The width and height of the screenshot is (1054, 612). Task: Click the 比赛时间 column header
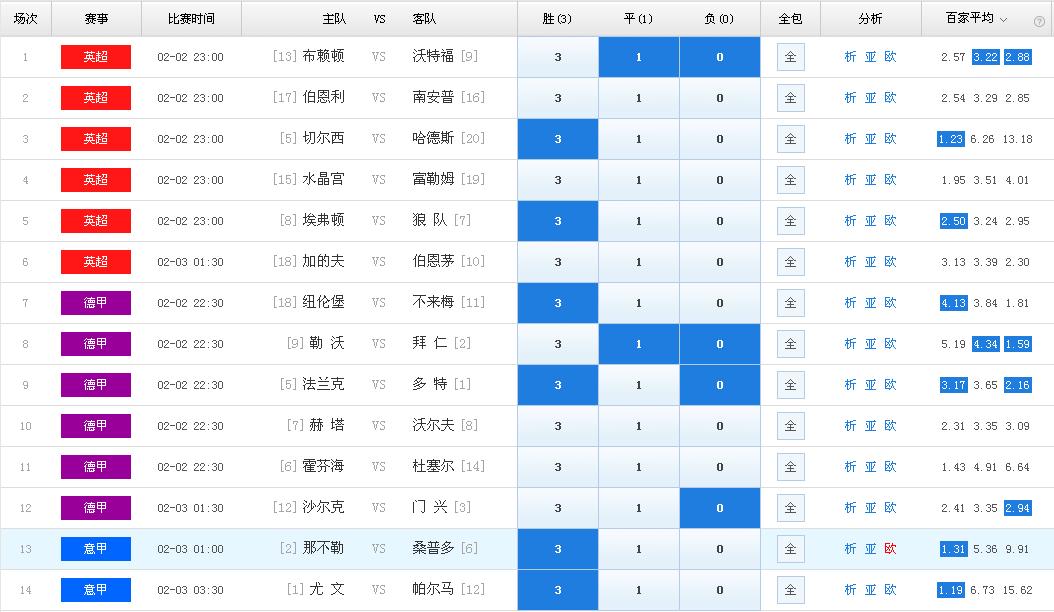pos(191,19)
